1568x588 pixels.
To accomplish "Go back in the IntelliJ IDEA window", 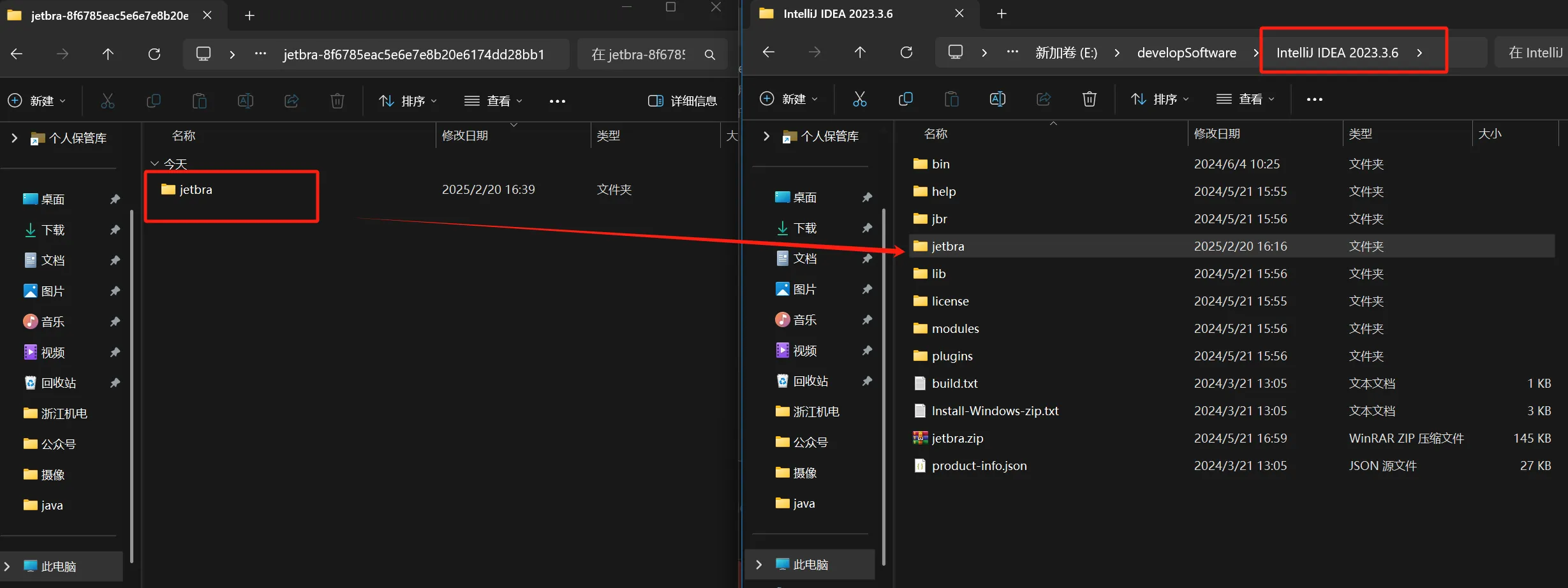I will (x=769, y=52).
